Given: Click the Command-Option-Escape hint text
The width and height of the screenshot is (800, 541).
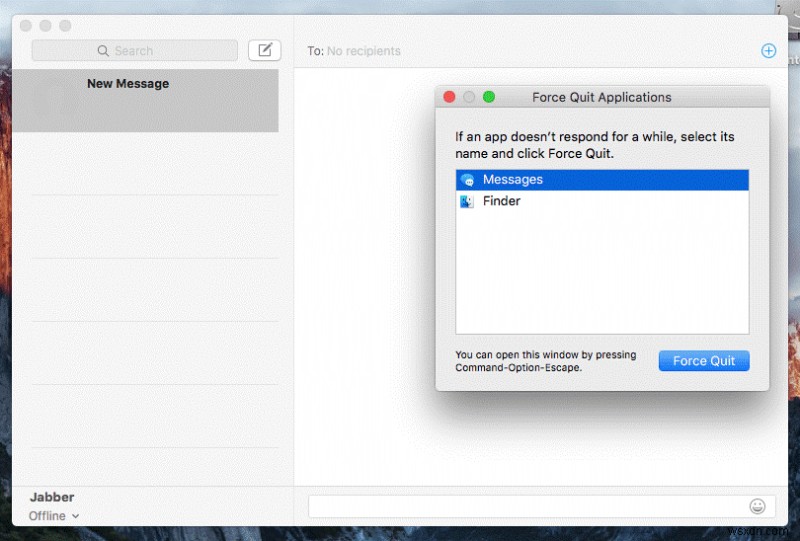Looking at the screenshot, I should coord(546,361).
